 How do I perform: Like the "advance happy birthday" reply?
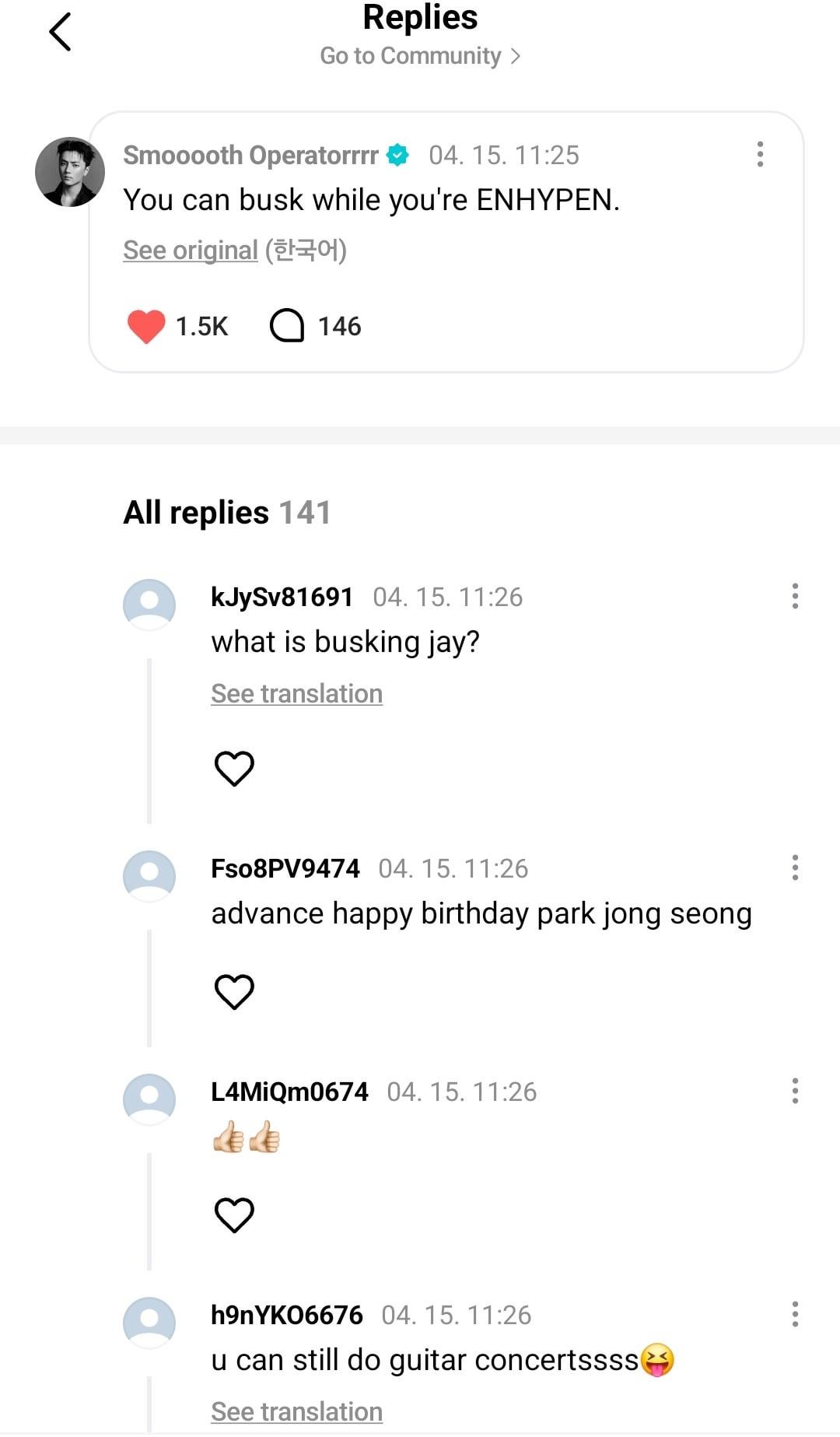click(x=234, y=992)
